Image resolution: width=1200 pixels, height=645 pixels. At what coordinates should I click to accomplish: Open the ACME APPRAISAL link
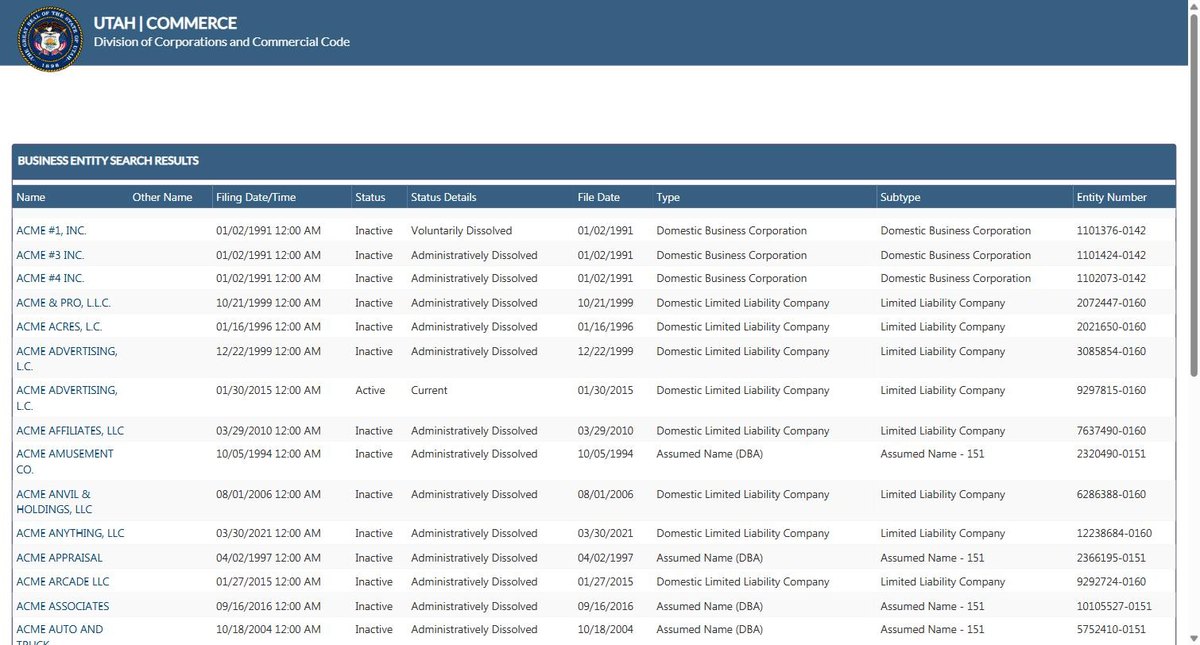click(59, 558)
